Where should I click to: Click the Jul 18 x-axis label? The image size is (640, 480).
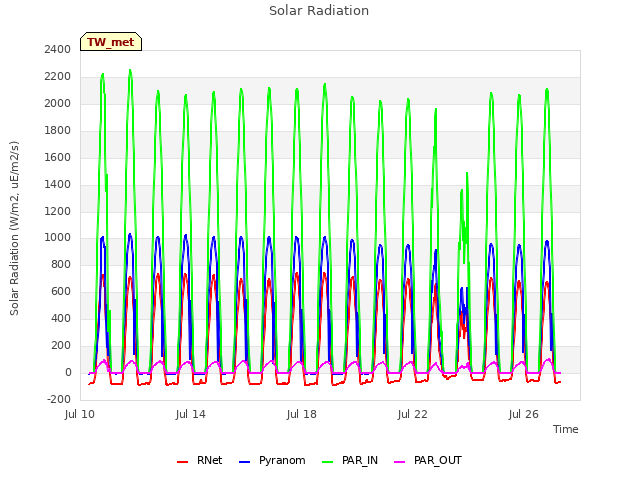pos(302,414)
